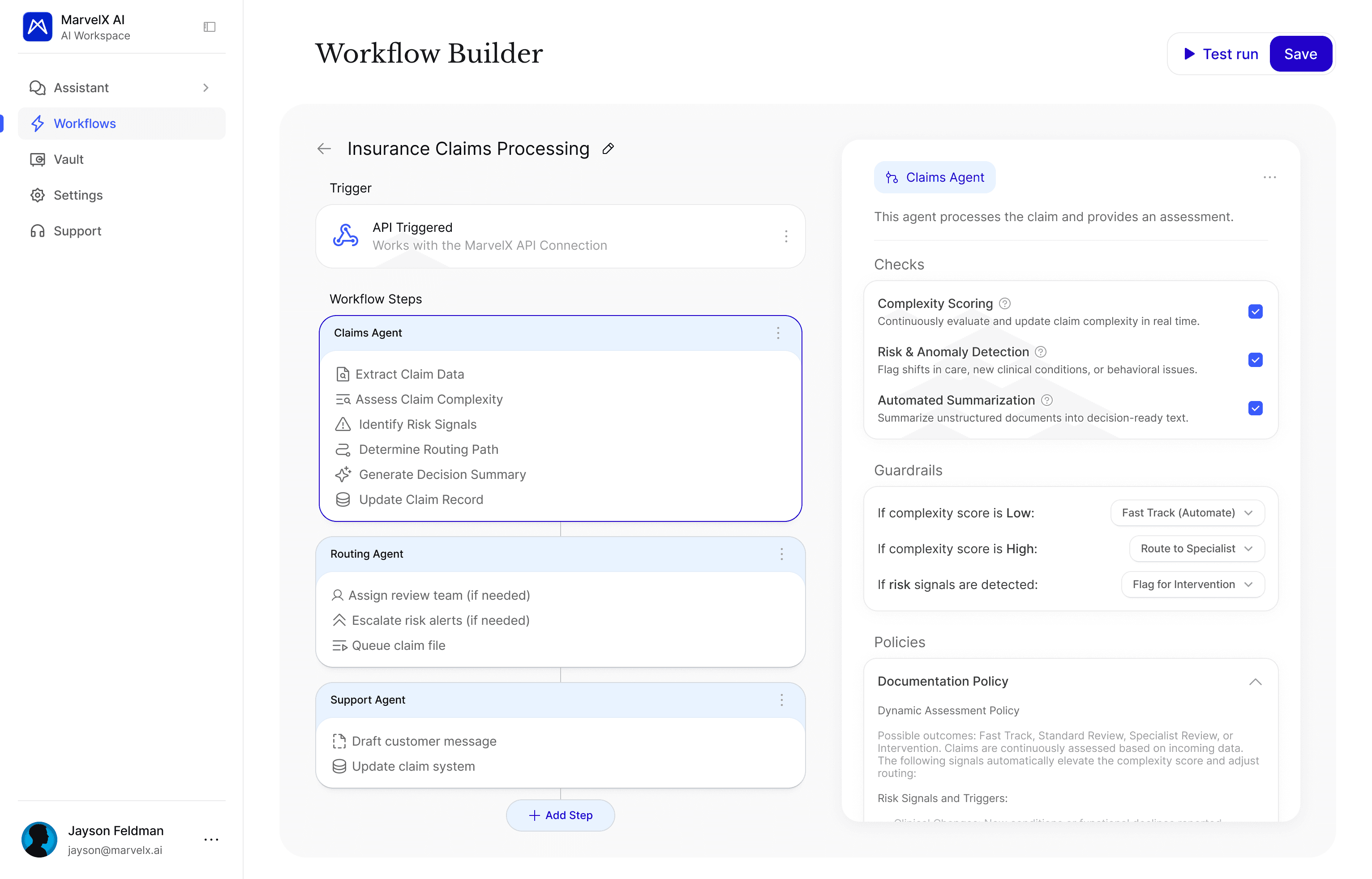Click the sidebar collapse icon

210,27
